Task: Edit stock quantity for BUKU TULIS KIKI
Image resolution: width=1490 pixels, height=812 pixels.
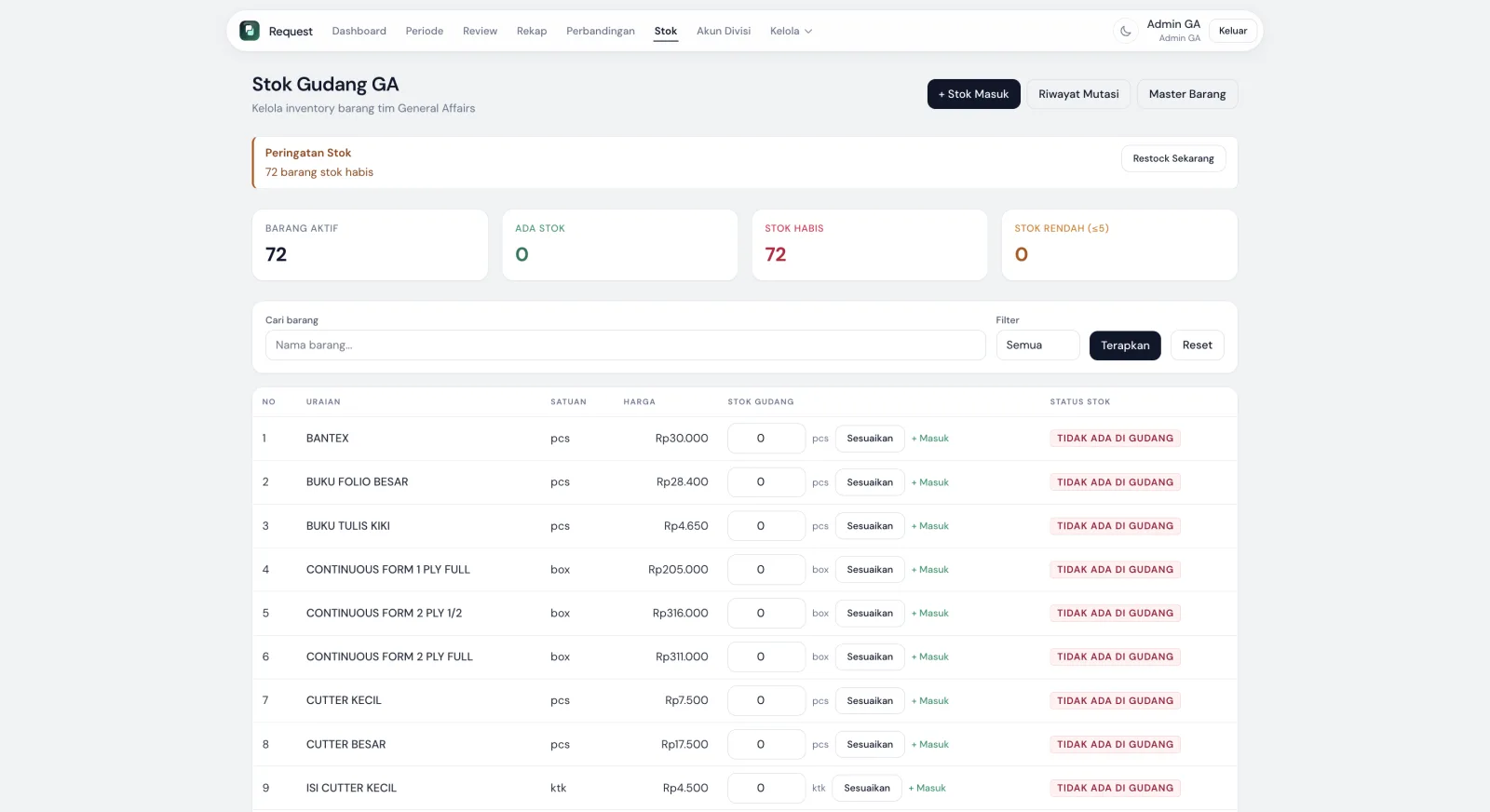Action: coord(766,526)
